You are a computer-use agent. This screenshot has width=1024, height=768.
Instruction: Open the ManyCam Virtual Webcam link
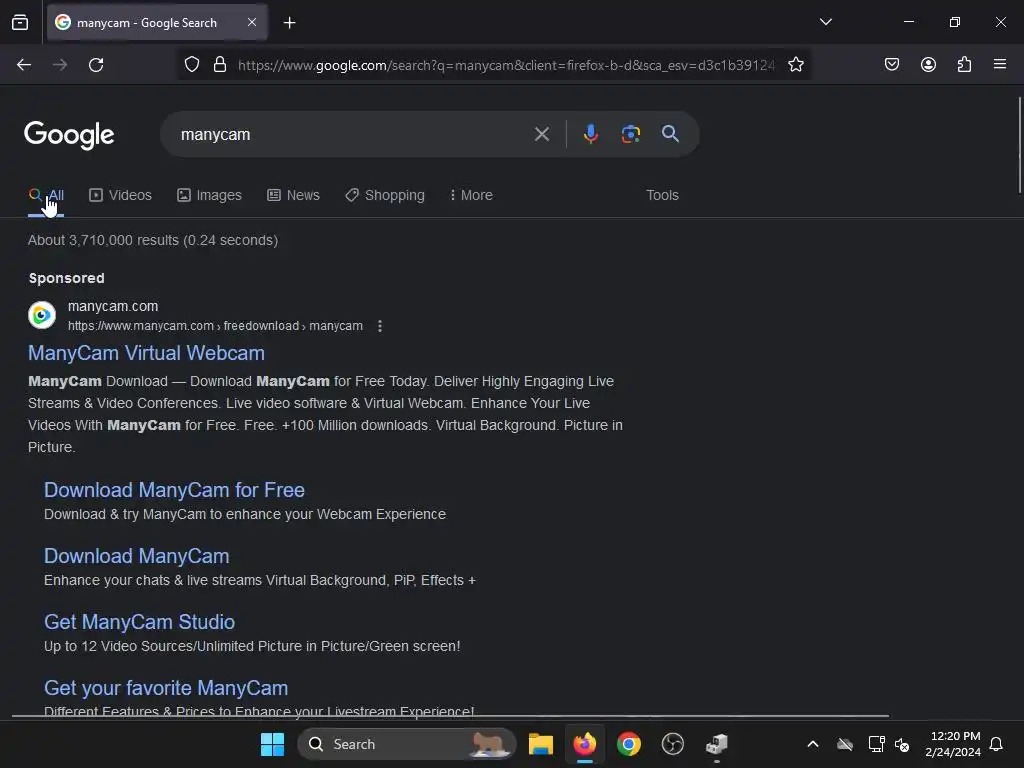tap(146, 353)
